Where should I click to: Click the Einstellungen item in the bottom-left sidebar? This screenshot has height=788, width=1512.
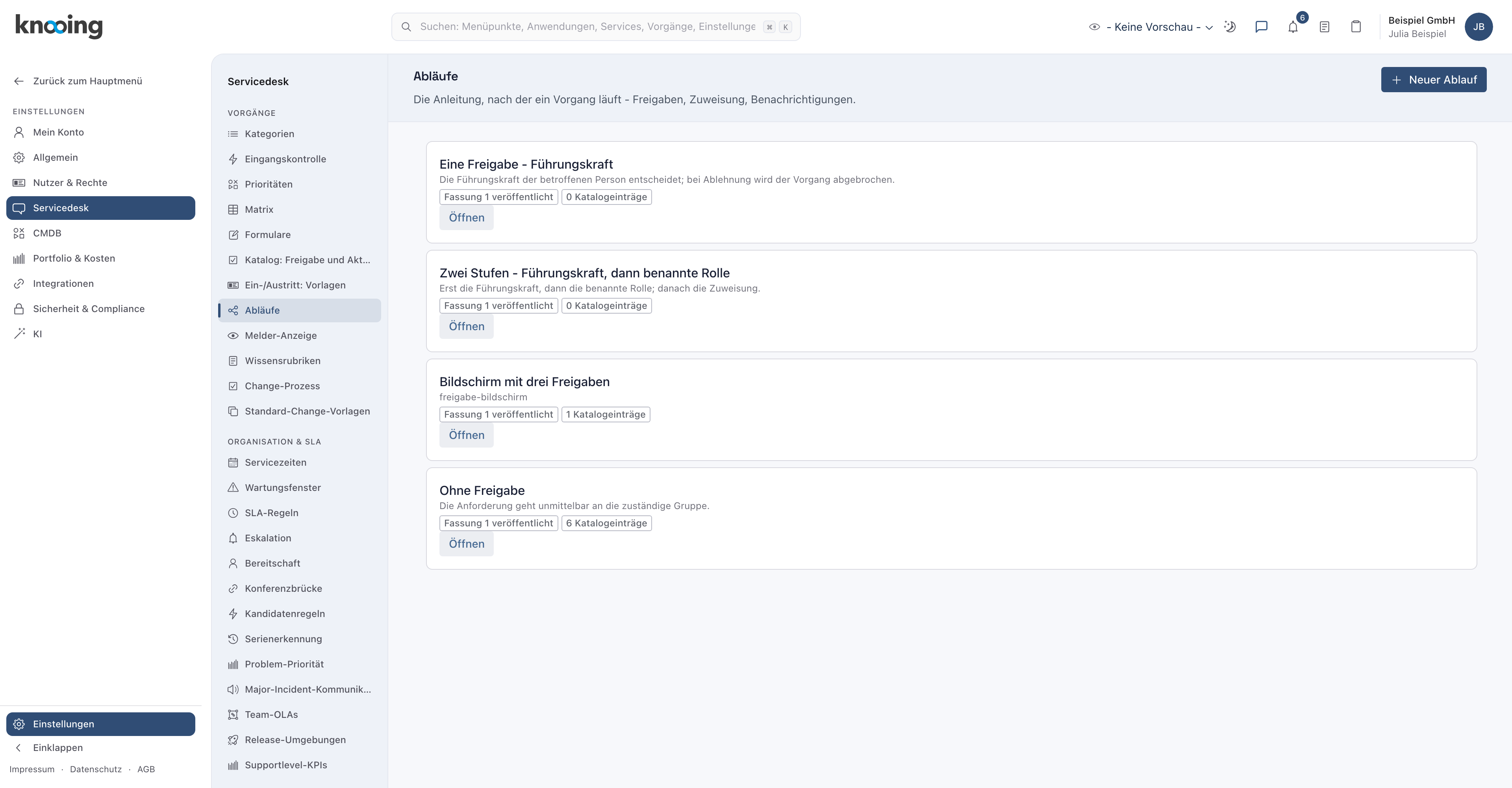coord(100,724)
